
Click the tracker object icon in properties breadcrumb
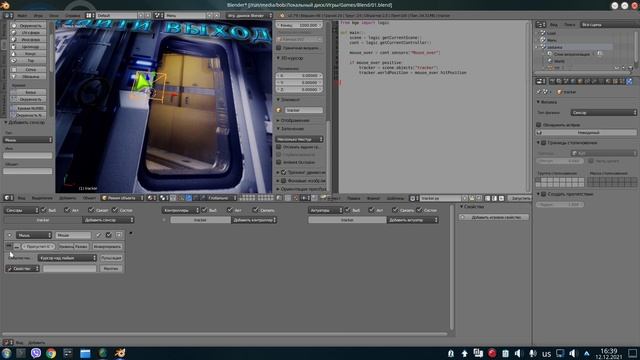[559, 92]
